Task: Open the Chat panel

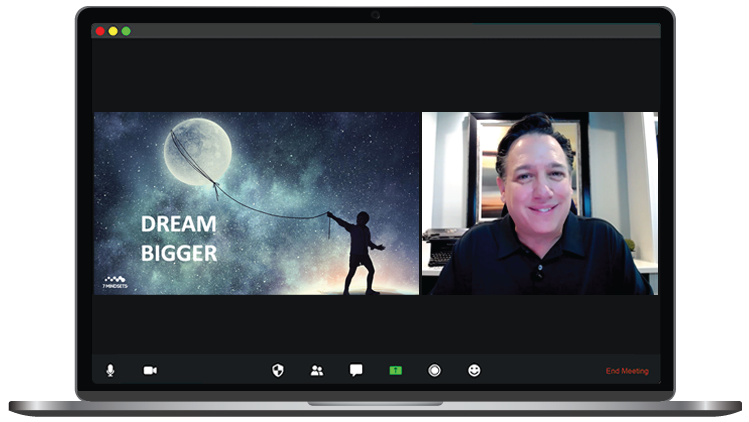Action: pyautogui.click(x=356, y=370)
